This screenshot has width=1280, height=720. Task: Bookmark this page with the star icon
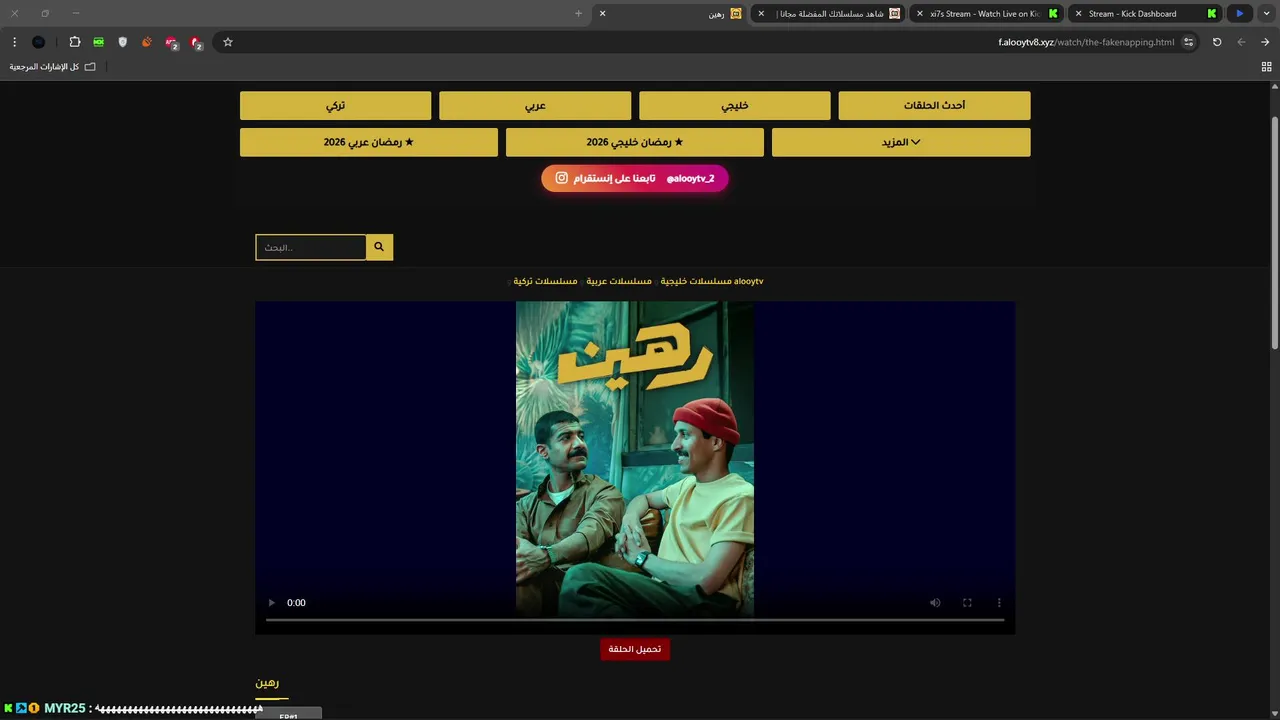(228, 42)
